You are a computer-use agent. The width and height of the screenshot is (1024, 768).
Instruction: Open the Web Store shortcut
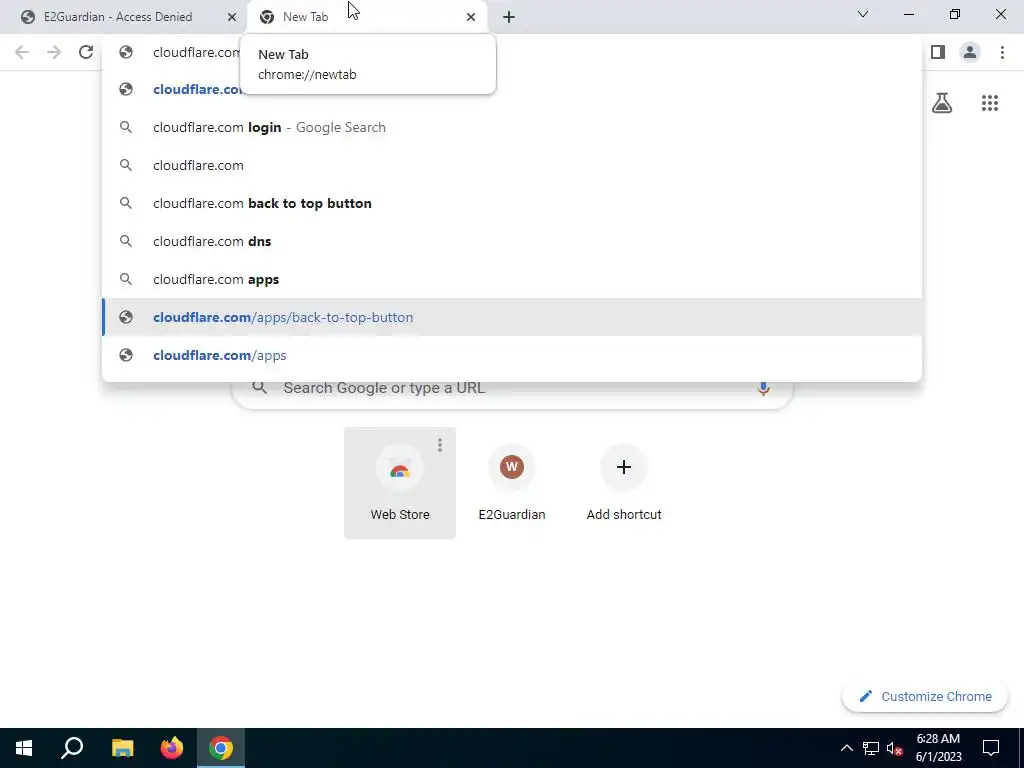click(x=400, y=483)
